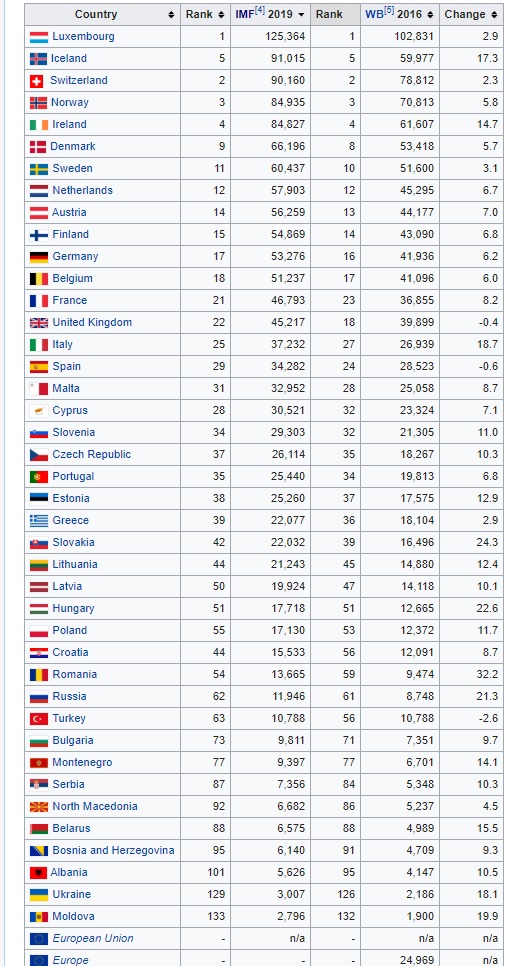Click the United Kingdom flag icon
This screenshot has height=966, width=509.
(38, 323)
